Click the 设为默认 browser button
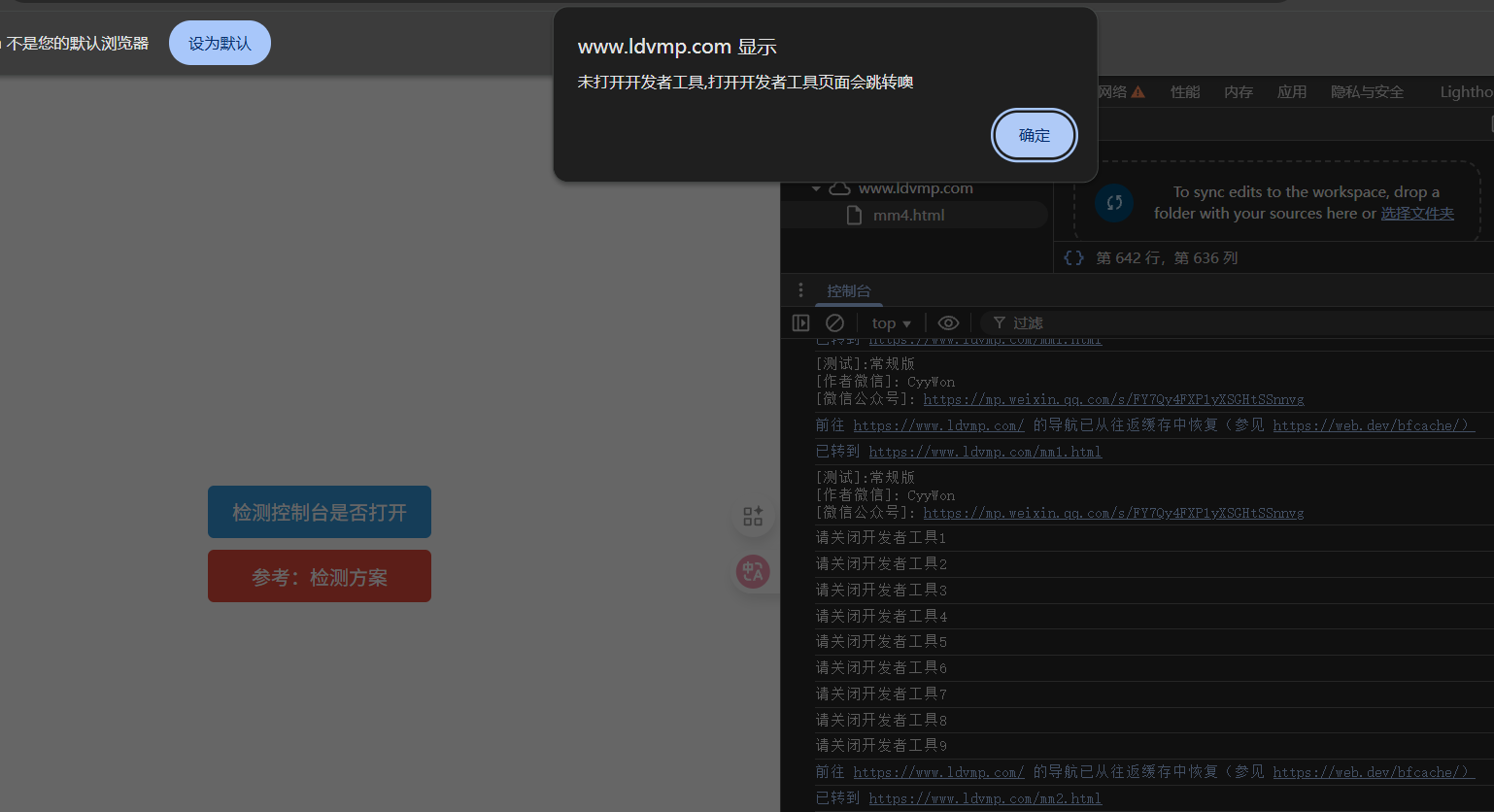This screenshot has width=1494, height=812. tap(220, 44)
